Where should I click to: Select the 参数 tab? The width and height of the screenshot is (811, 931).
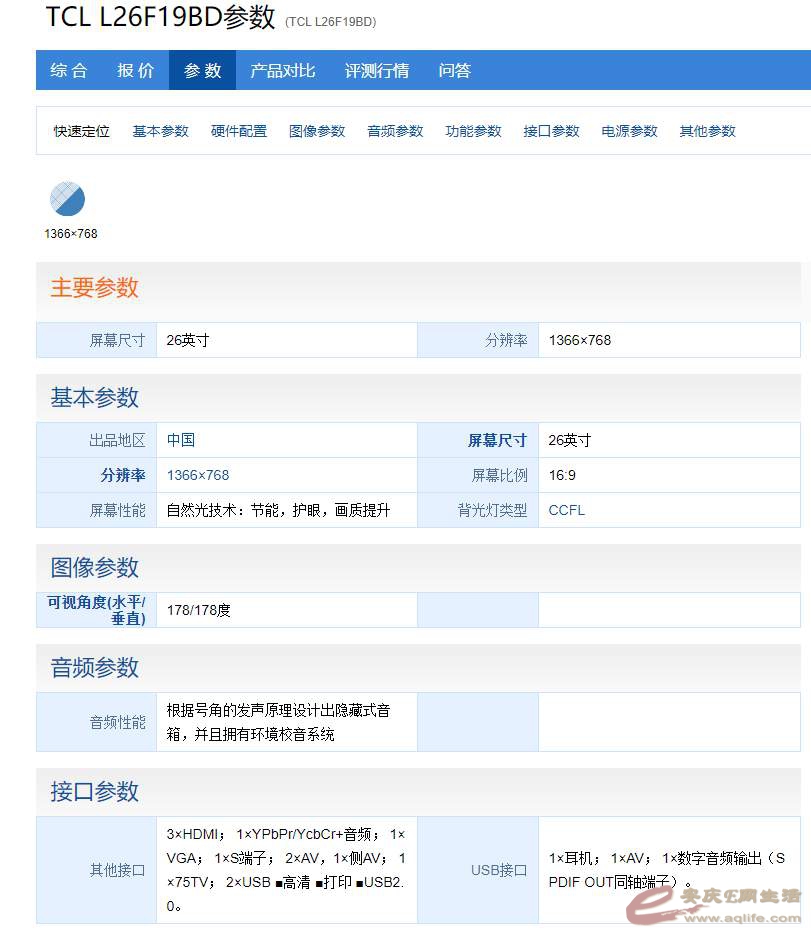click(x=203, y=71)
